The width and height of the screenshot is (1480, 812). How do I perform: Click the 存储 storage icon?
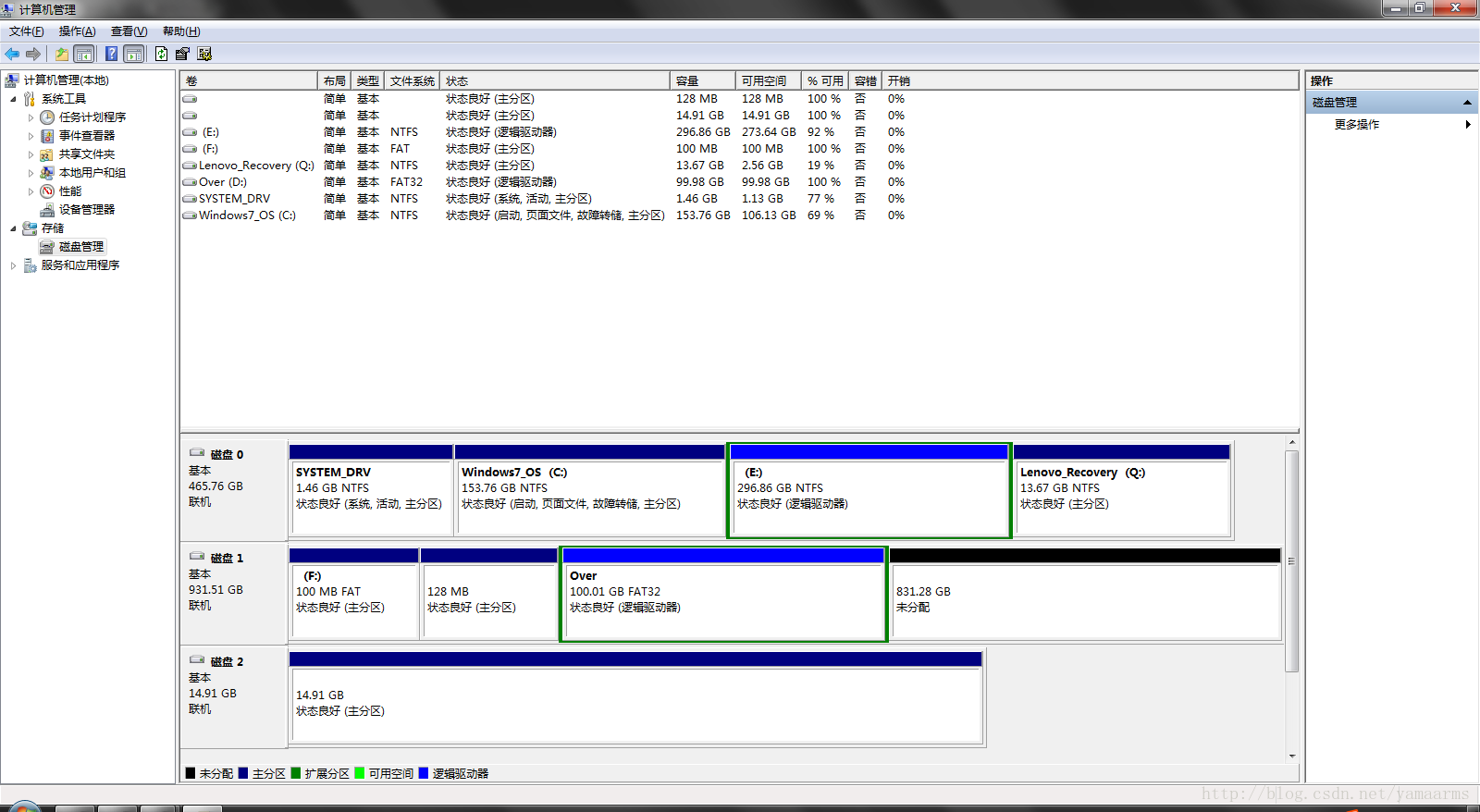pos(30,228)
